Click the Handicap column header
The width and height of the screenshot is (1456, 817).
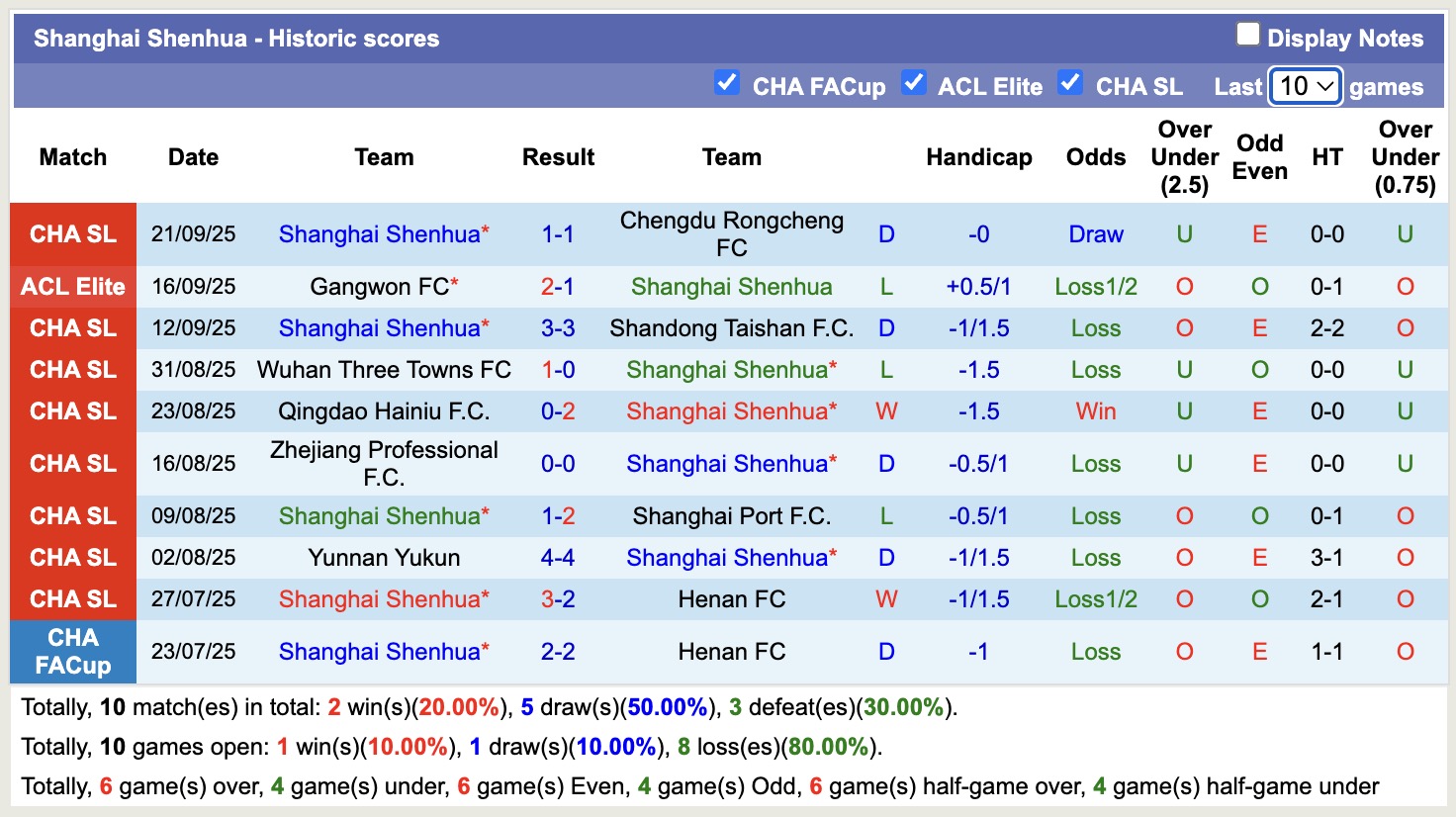click(979, 156)
